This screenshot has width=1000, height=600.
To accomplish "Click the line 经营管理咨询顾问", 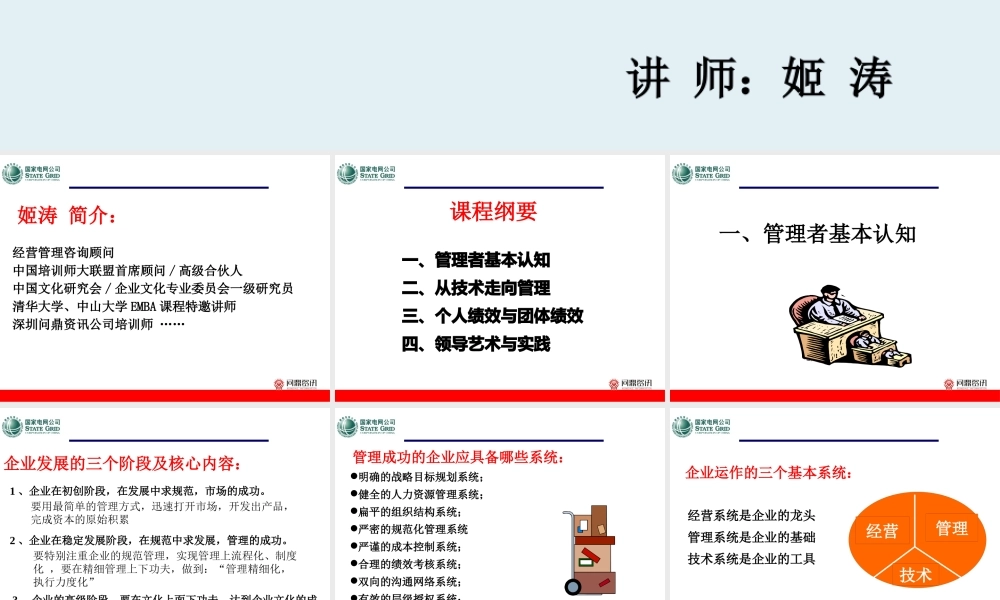I will (x=63, y=252).
